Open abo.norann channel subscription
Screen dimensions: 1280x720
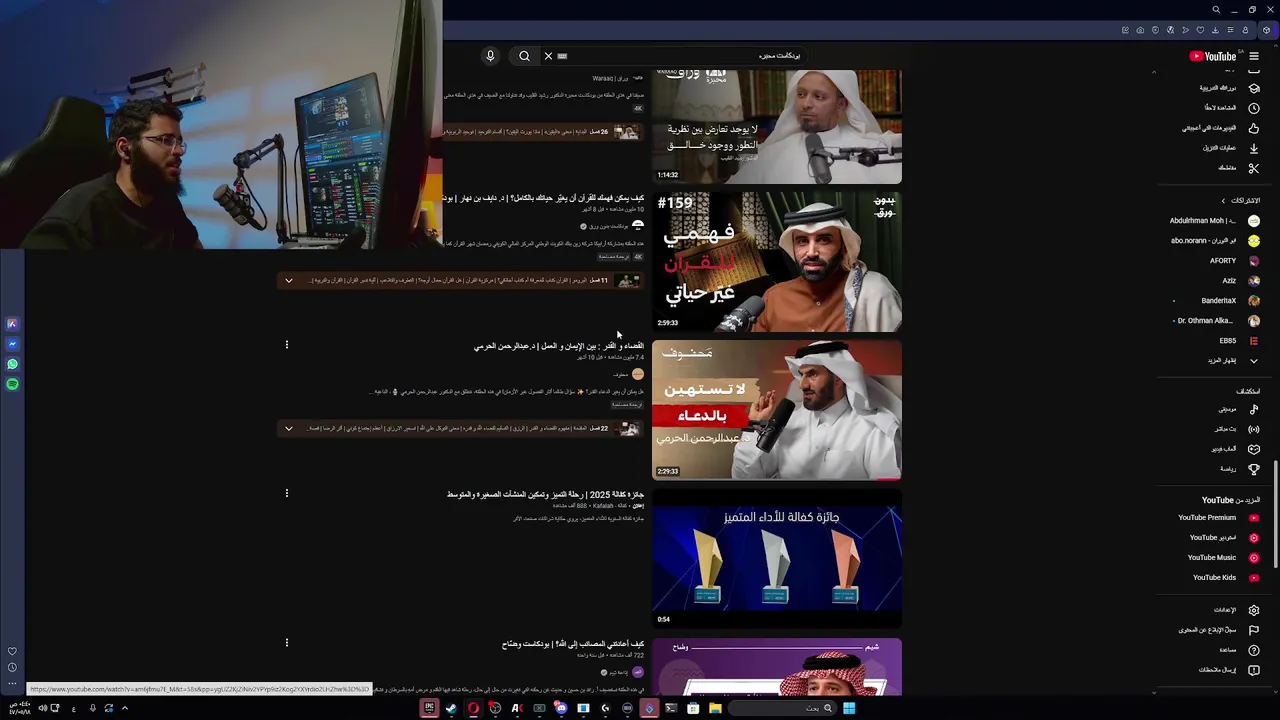pyautogui.click(x=1215, y=240)
